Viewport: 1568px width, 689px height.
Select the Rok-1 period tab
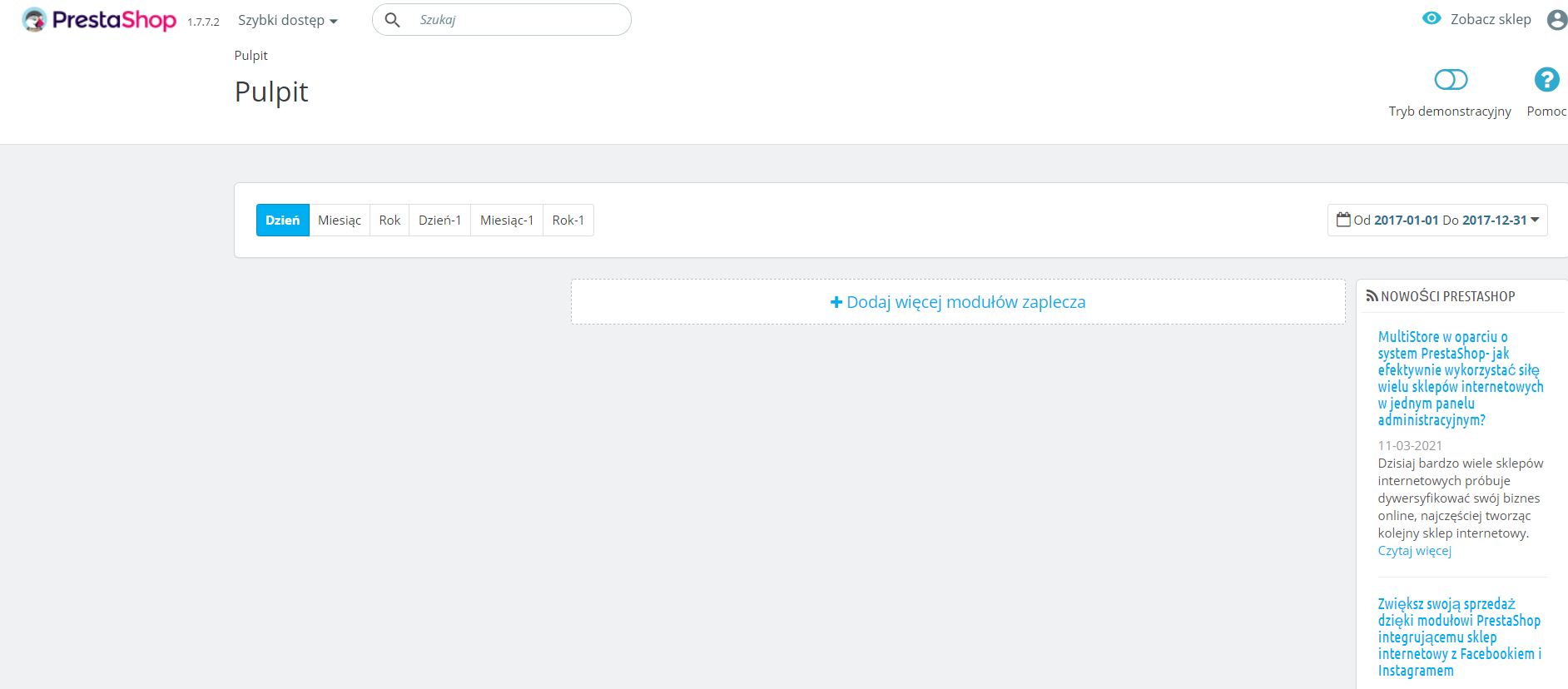click(x=568, y=220)
